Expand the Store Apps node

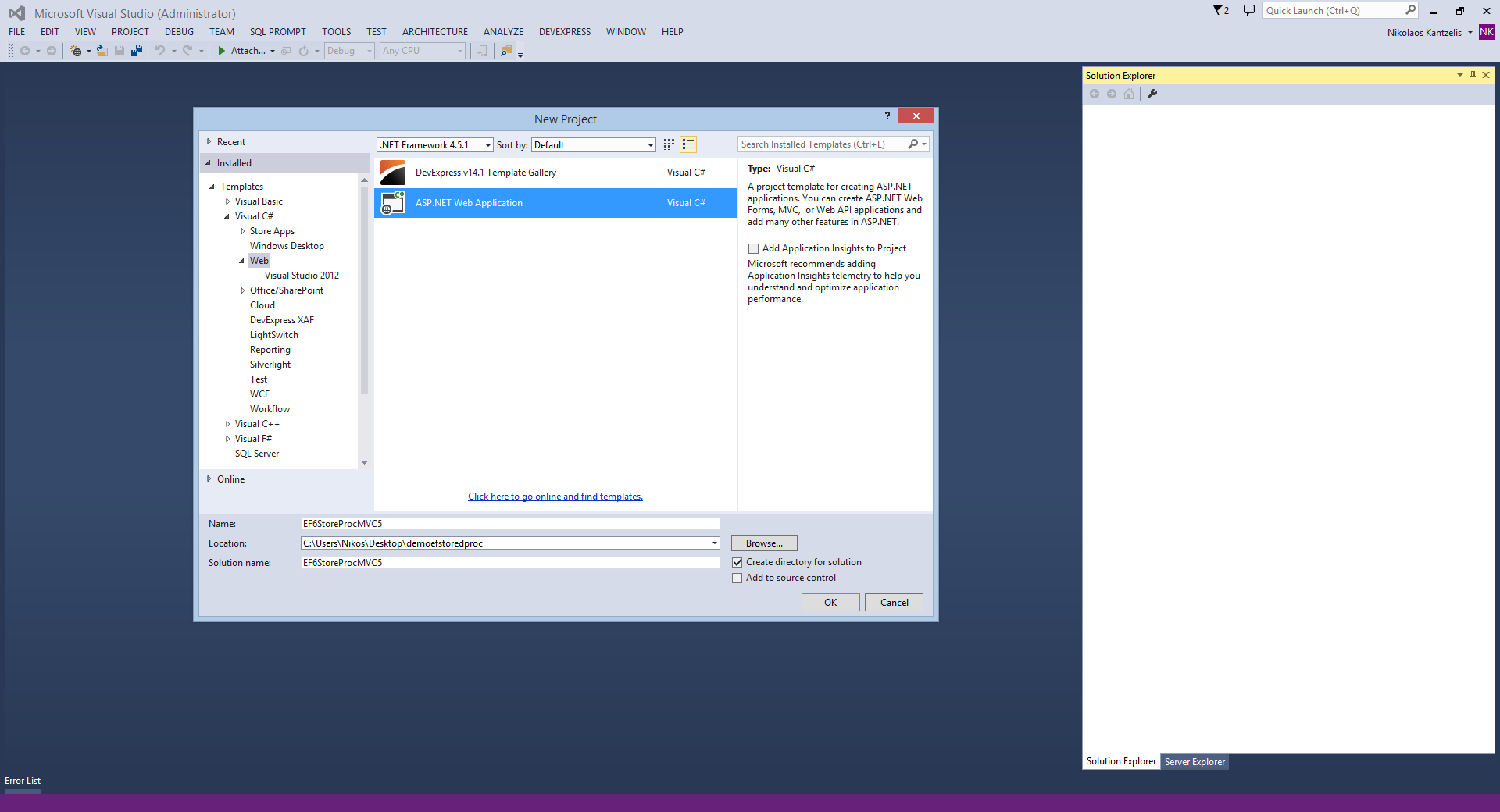(242, 231)
